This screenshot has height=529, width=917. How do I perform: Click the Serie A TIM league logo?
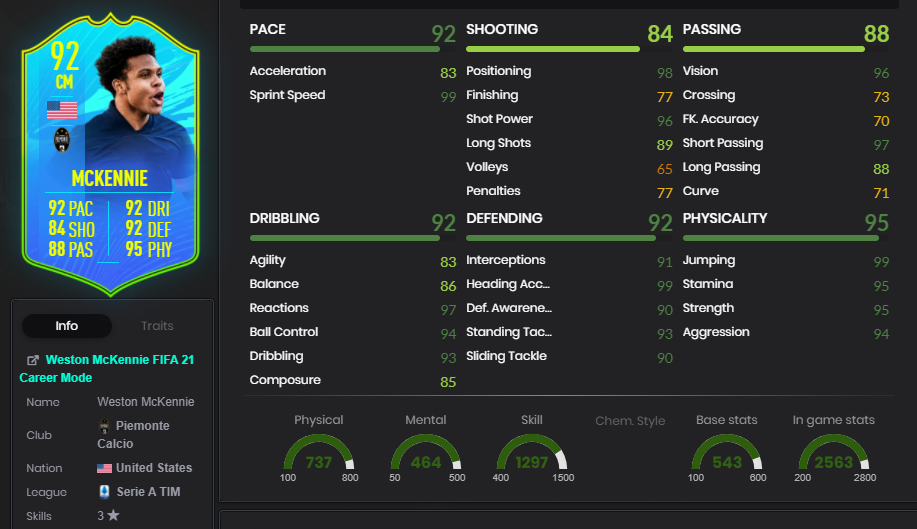[x=104, y=492]
